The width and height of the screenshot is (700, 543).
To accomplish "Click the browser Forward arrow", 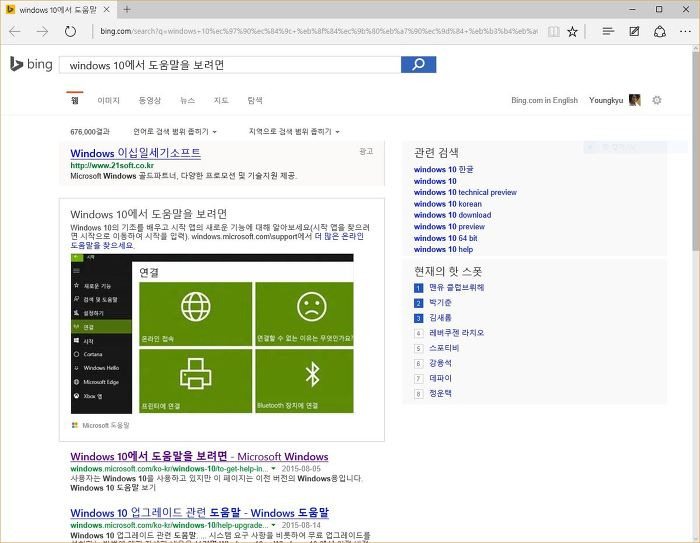I will coord(42,31).
